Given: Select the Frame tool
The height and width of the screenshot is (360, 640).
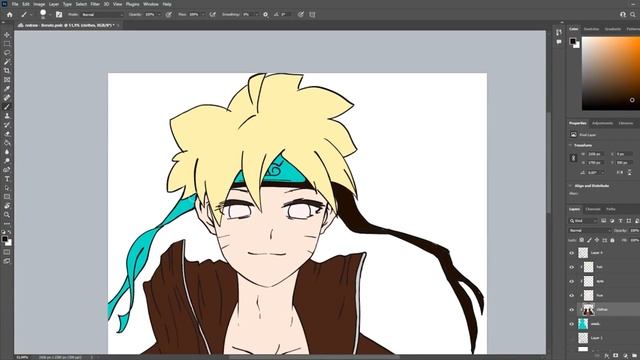Looking at the screenshot, I should pos(7,80).
